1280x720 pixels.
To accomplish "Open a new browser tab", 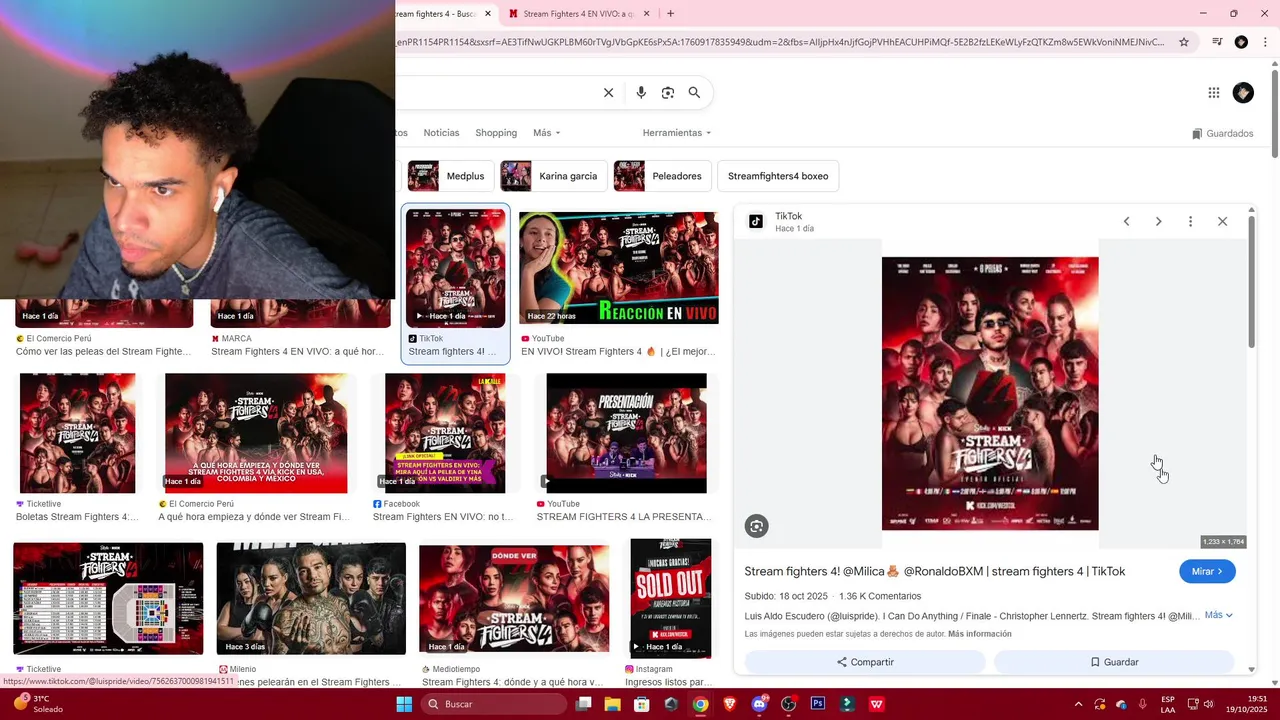I will pyautogui.click(x=670, y=14).
